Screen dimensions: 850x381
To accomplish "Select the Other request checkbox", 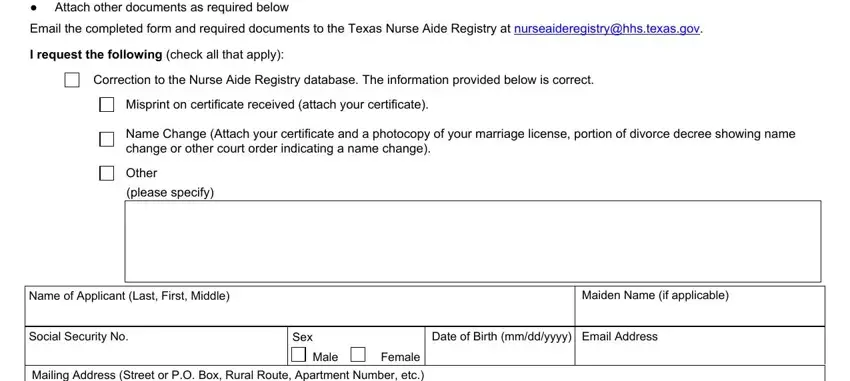I will point(107,173).
